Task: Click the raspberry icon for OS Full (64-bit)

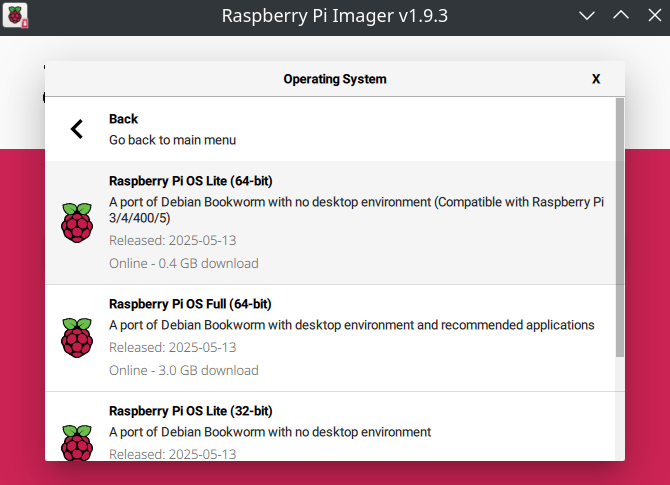Action: tap(77, 338)
